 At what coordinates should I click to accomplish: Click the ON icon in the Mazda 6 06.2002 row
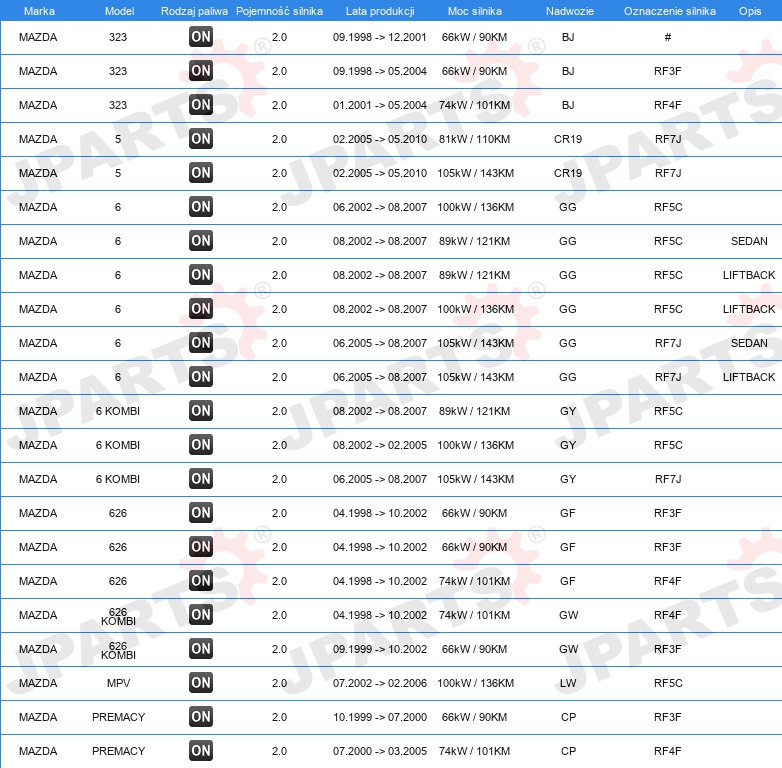tap(201, 207)
